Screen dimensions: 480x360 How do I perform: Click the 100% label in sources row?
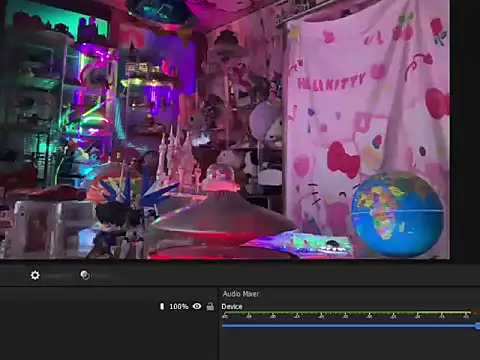point(179,306)
